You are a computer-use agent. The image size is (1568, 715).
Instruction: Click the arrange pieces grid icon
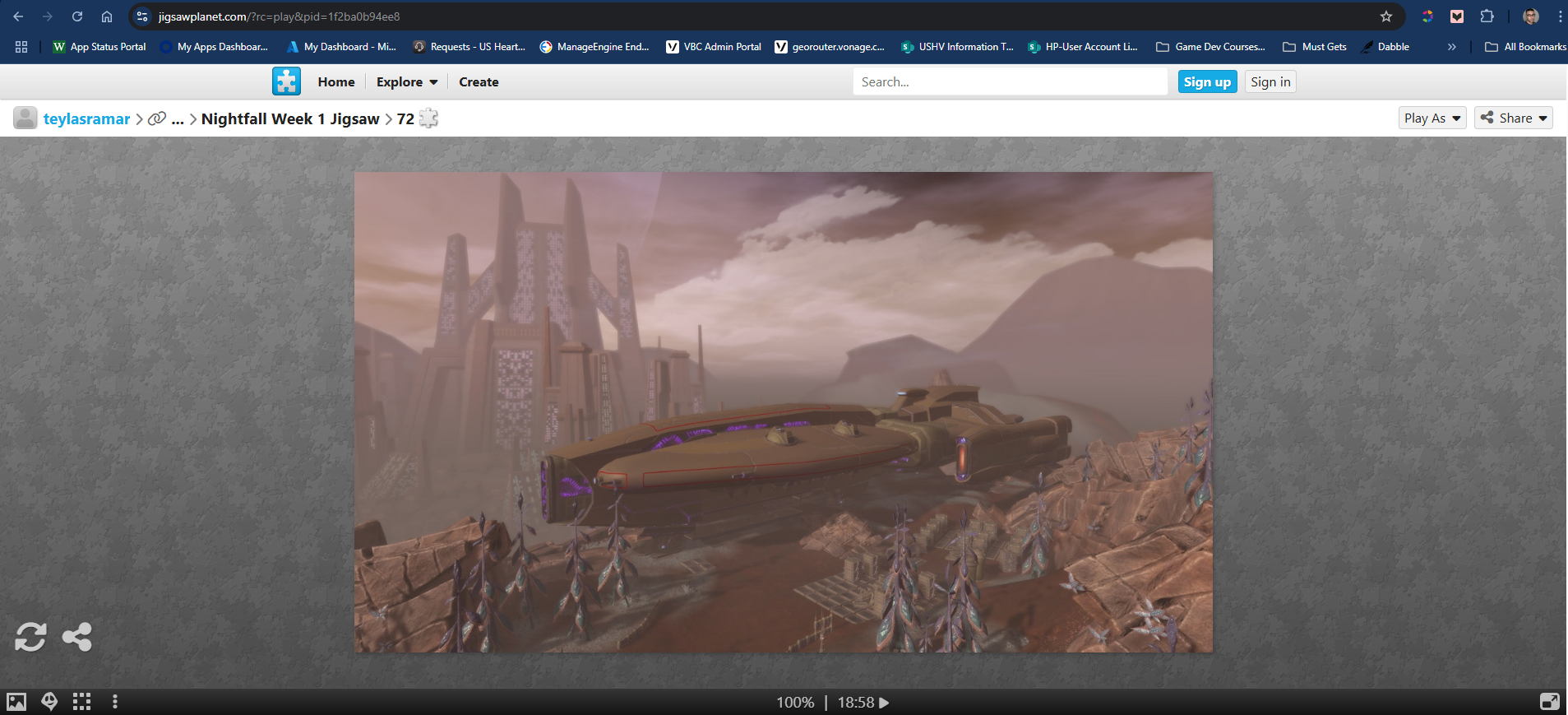[81, 702]
